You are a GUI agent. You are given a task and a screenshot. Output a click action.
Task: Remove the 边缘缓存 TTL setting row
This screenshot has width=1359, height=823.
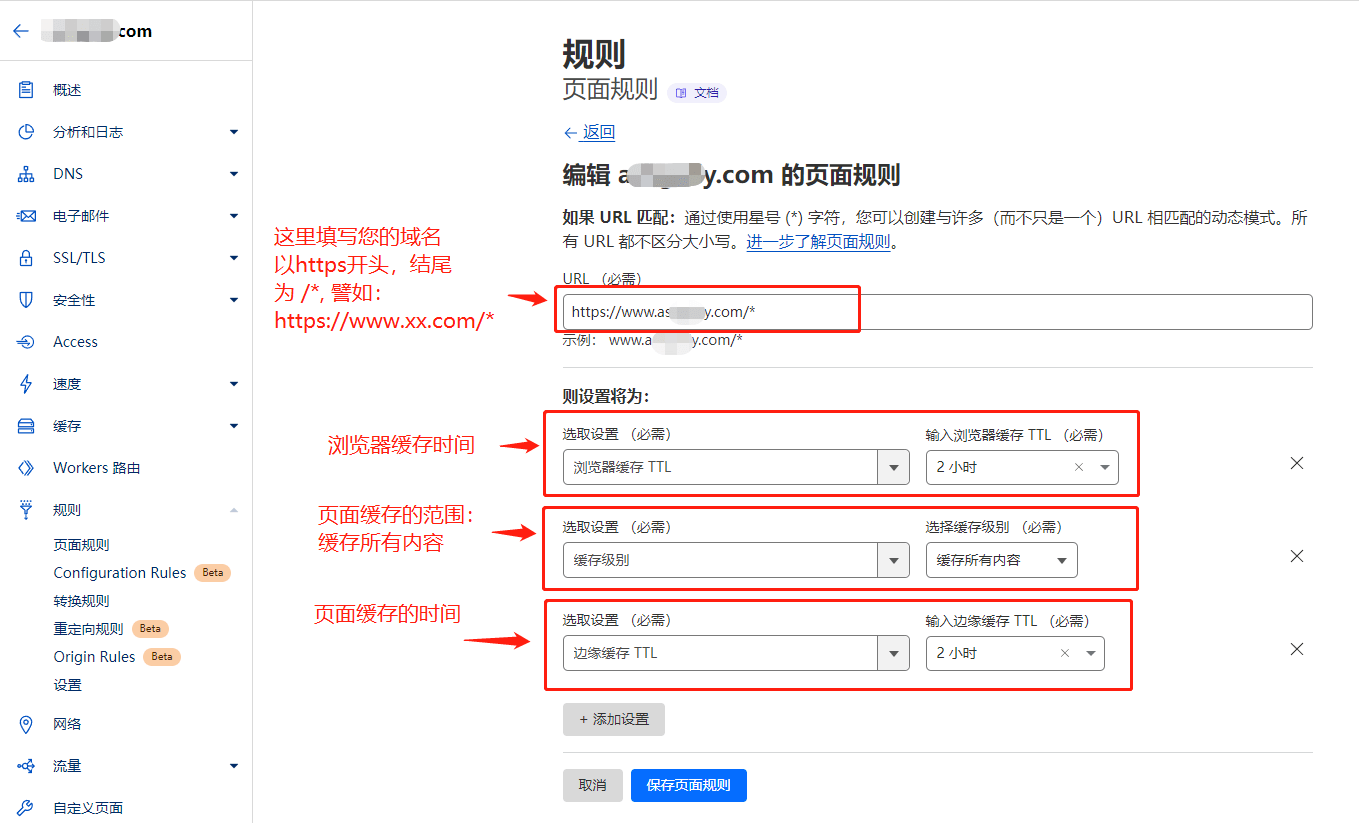pos(1297,649)
